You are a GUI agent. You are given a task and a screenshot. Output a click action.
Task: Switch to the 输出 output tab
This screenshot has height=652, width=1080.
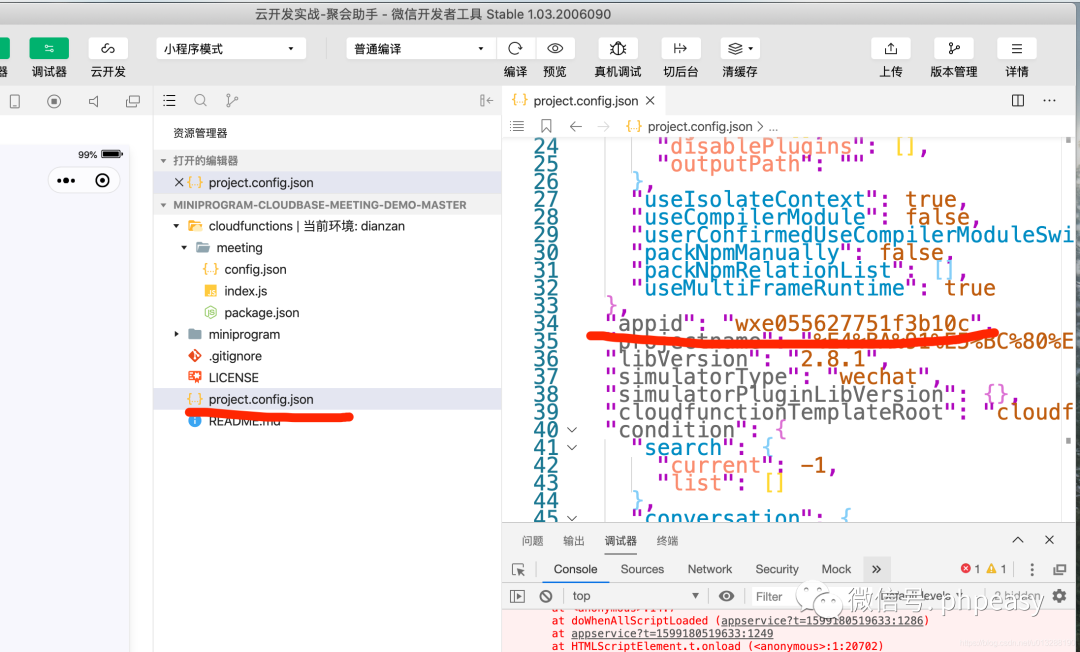tap(574, 541)
